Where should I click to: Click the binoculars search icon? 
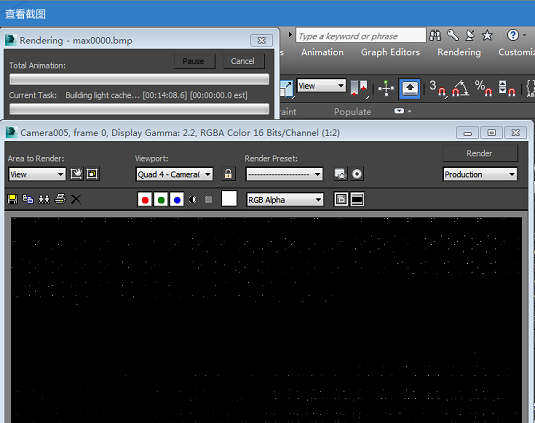[x=435, y=35]
